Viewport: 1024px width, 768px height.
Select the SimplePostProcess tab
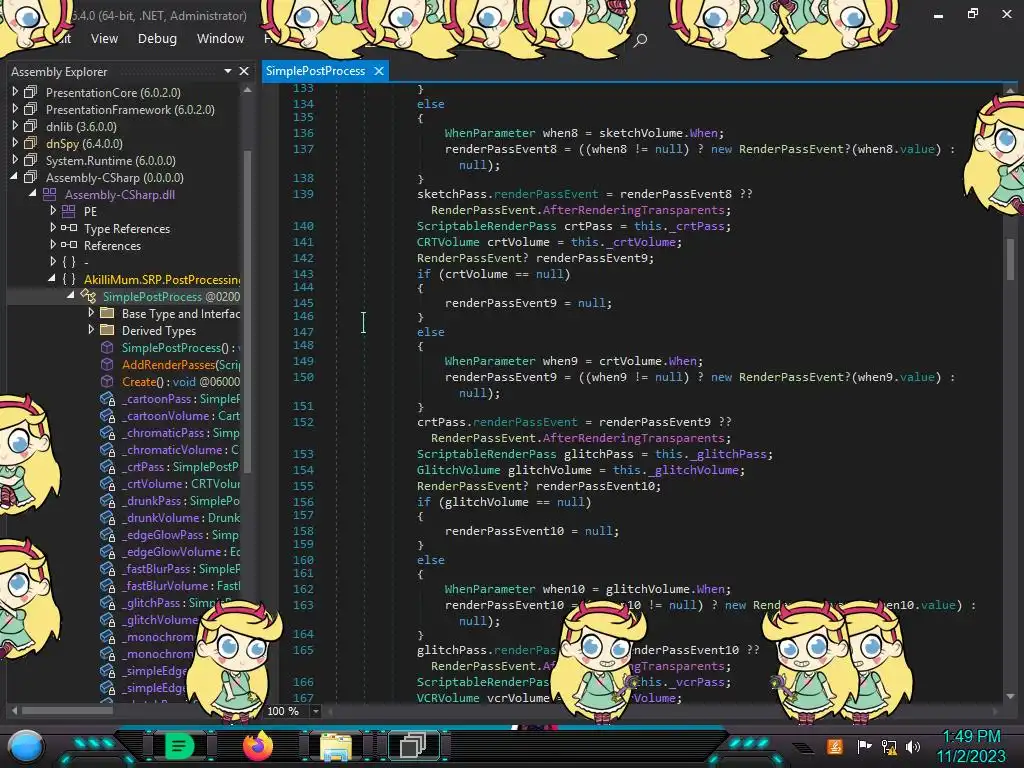click(x=315, y=71)
